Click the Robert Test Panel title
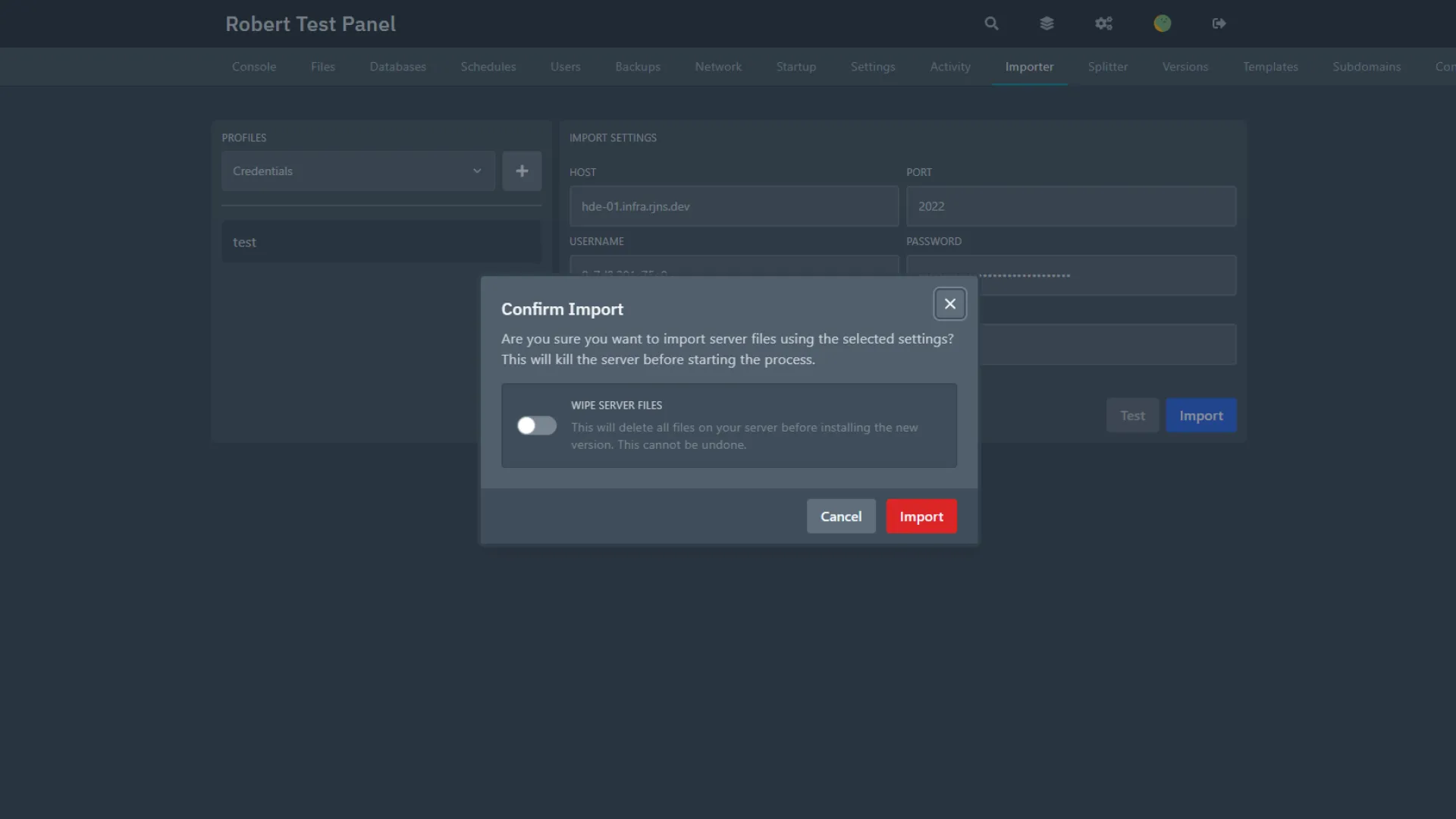The width and height of the screenshot is (1456, 819). 310,24
